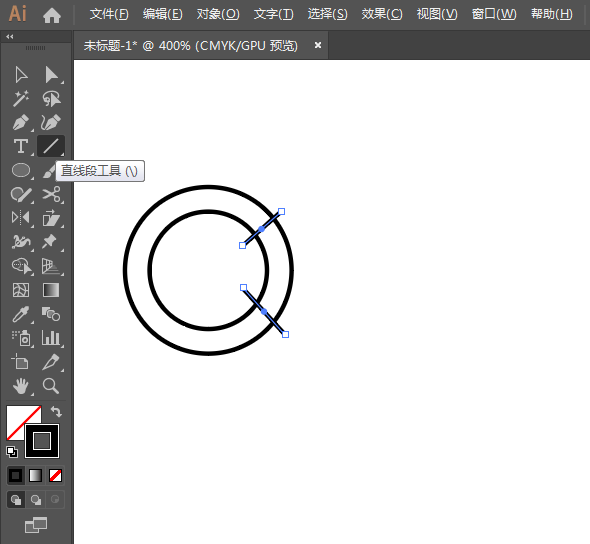
Task: Click top-right endpoint of upper line segment
Action: tap(281, 211)
